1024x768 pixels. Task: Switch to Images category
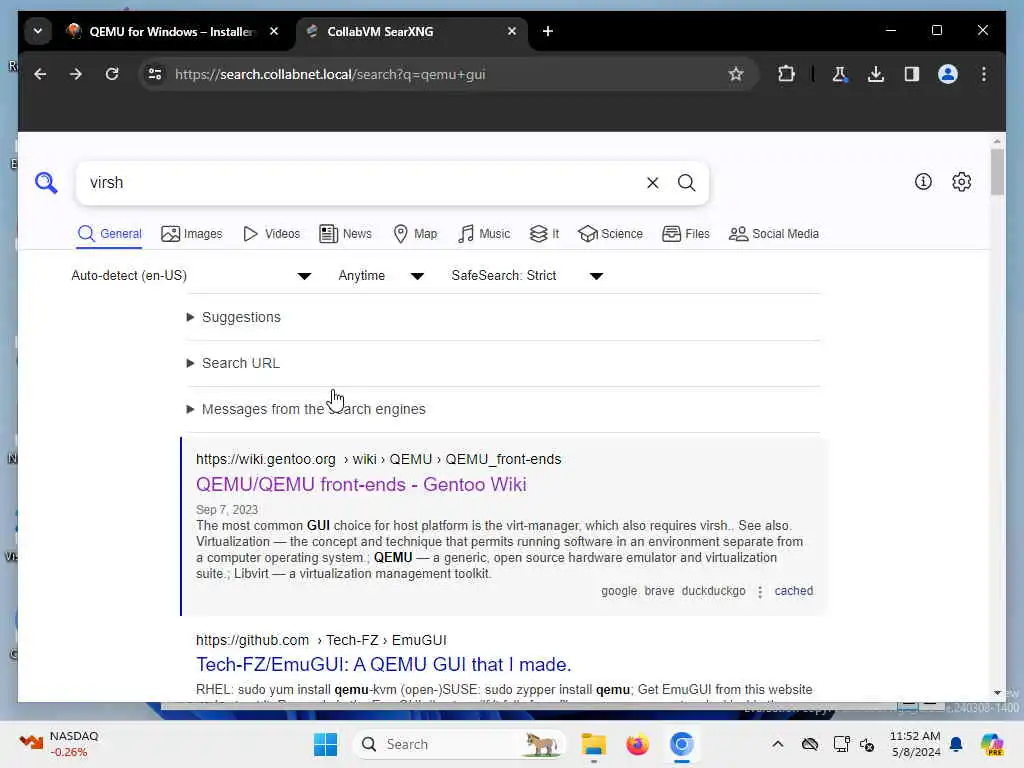pos(191,234)
